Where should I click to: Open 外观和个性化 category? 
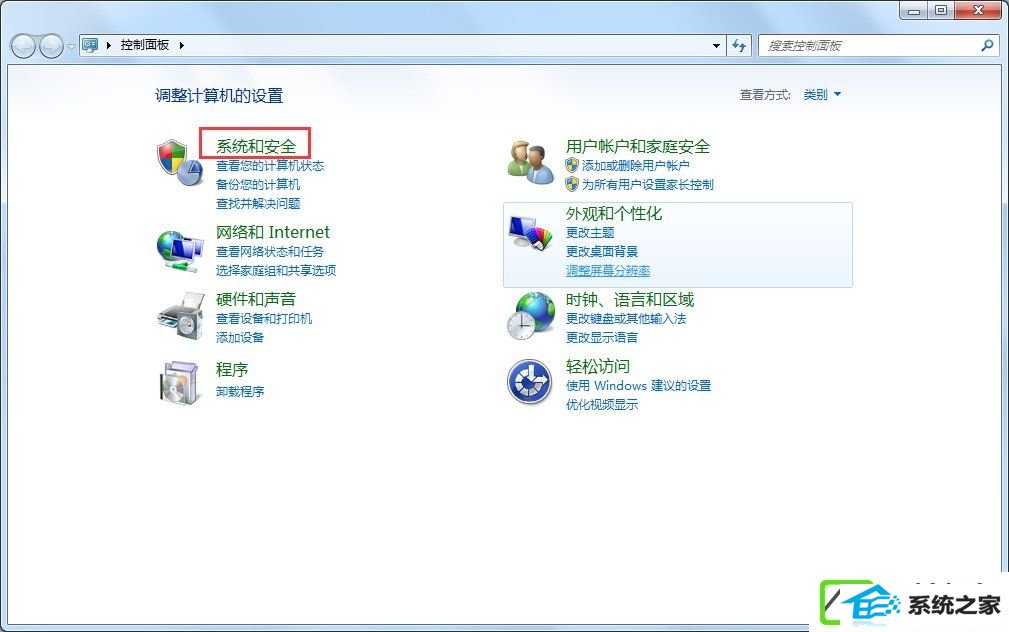click(614, 213)
